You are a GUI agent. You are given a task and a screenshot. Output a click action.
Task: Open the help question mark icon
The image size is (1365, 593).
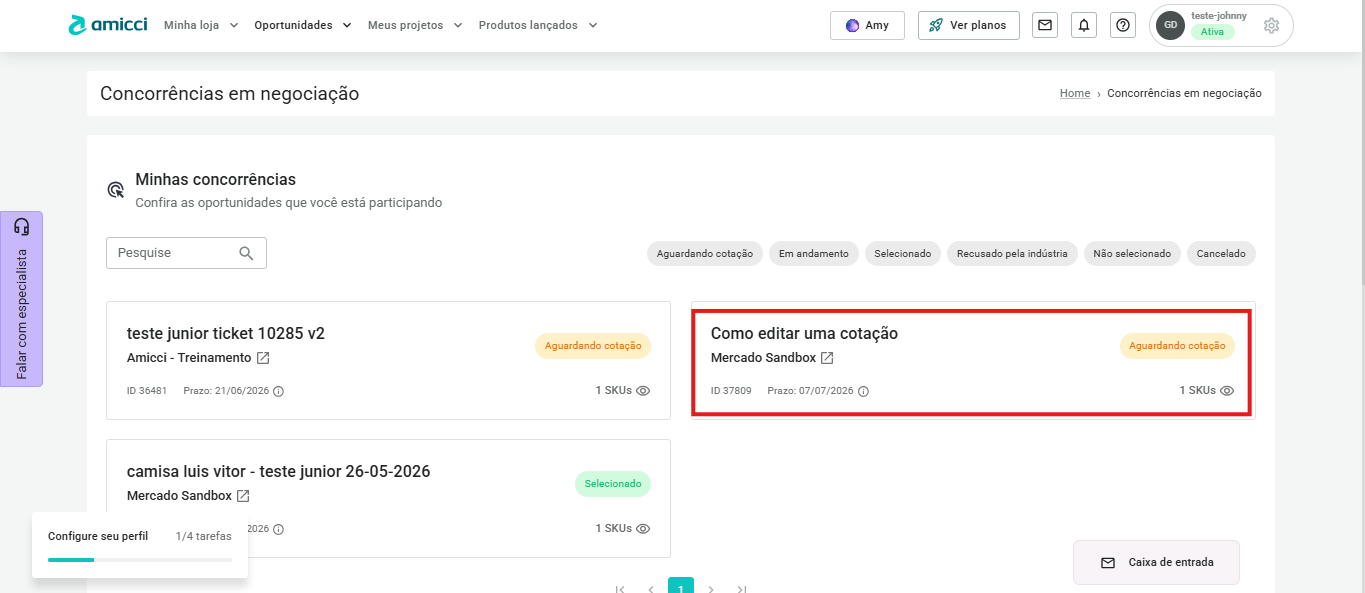1124,25
